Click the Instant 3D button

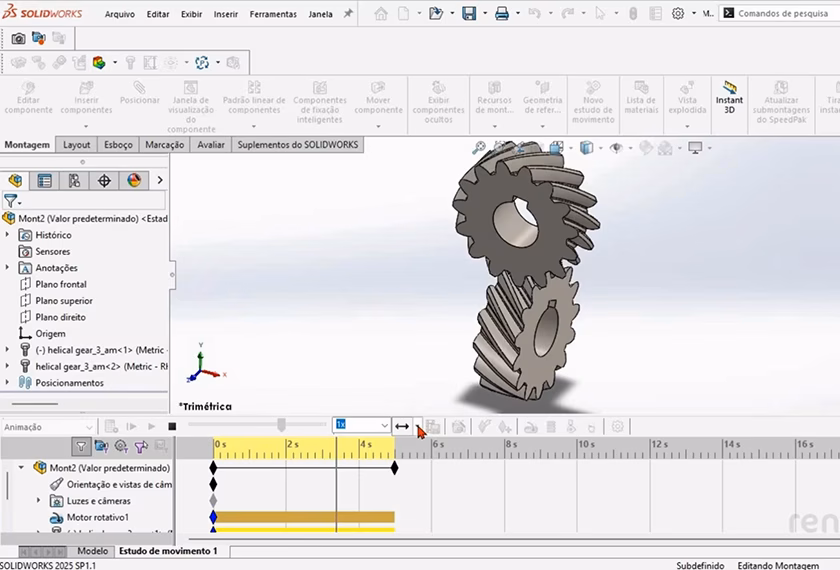pos(729,98)
